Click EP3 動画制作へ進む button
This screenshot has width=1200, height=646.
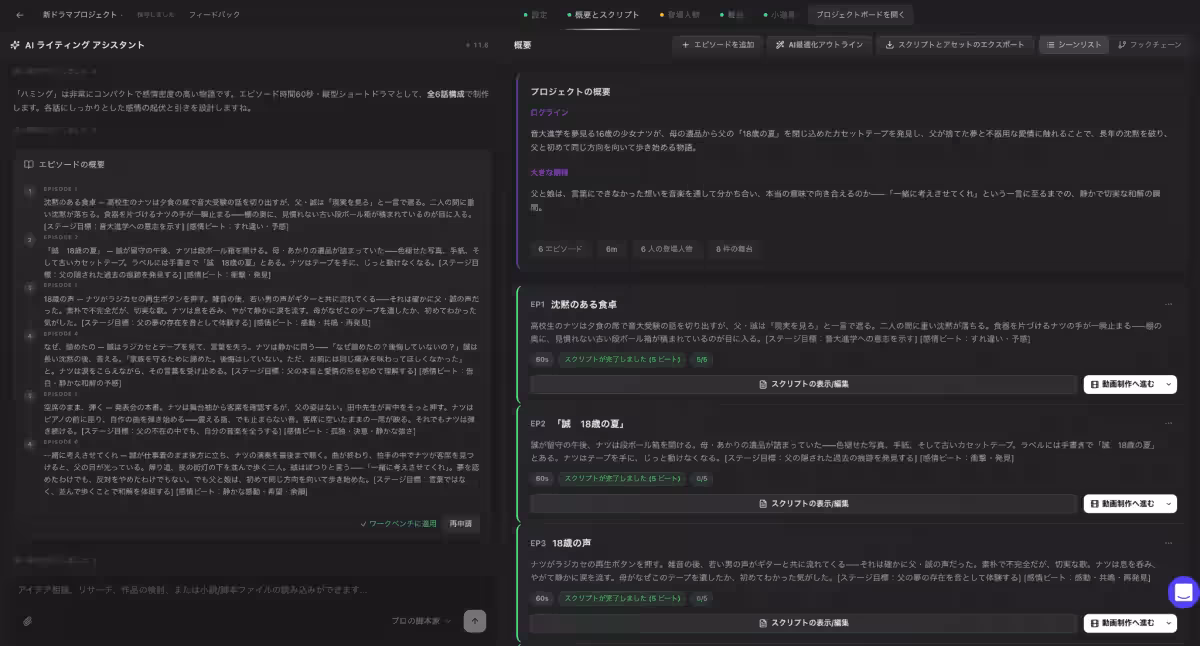(1122, 623)
